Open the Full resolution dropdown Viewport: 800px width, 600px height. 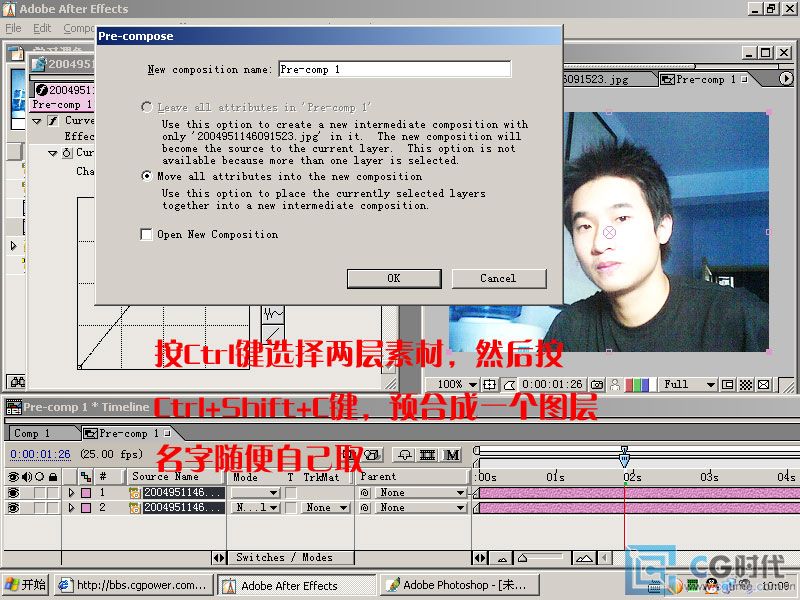688,384
